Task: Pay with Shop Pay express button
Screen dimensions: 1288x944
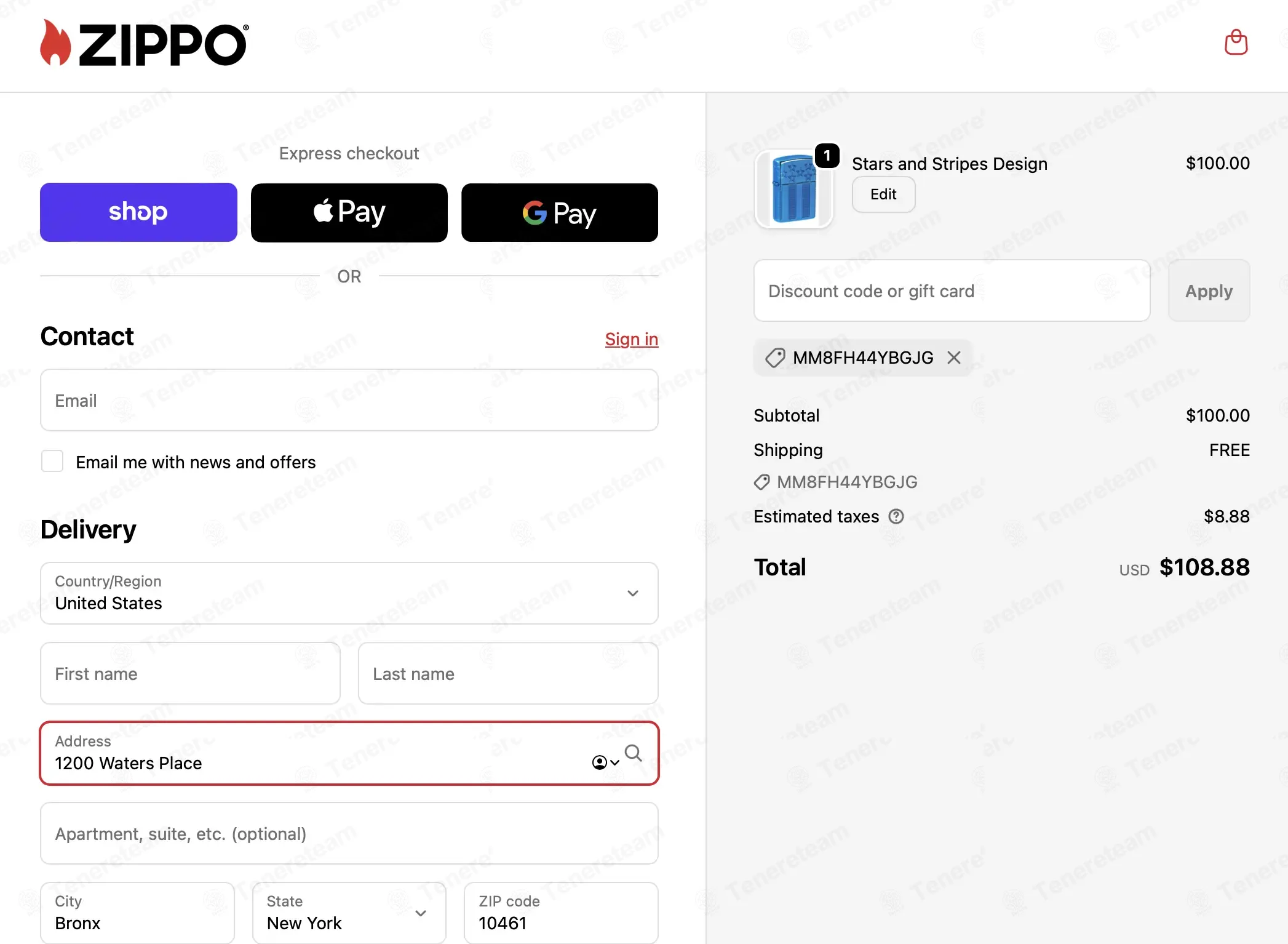Action: (138, 212)
